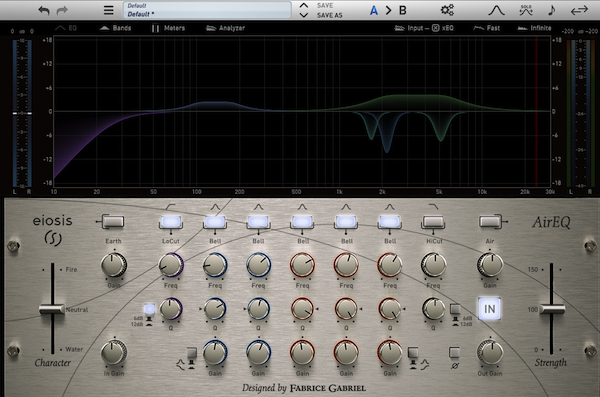
Task: Click the LoCut Q knob
Action: pos(171,309)
